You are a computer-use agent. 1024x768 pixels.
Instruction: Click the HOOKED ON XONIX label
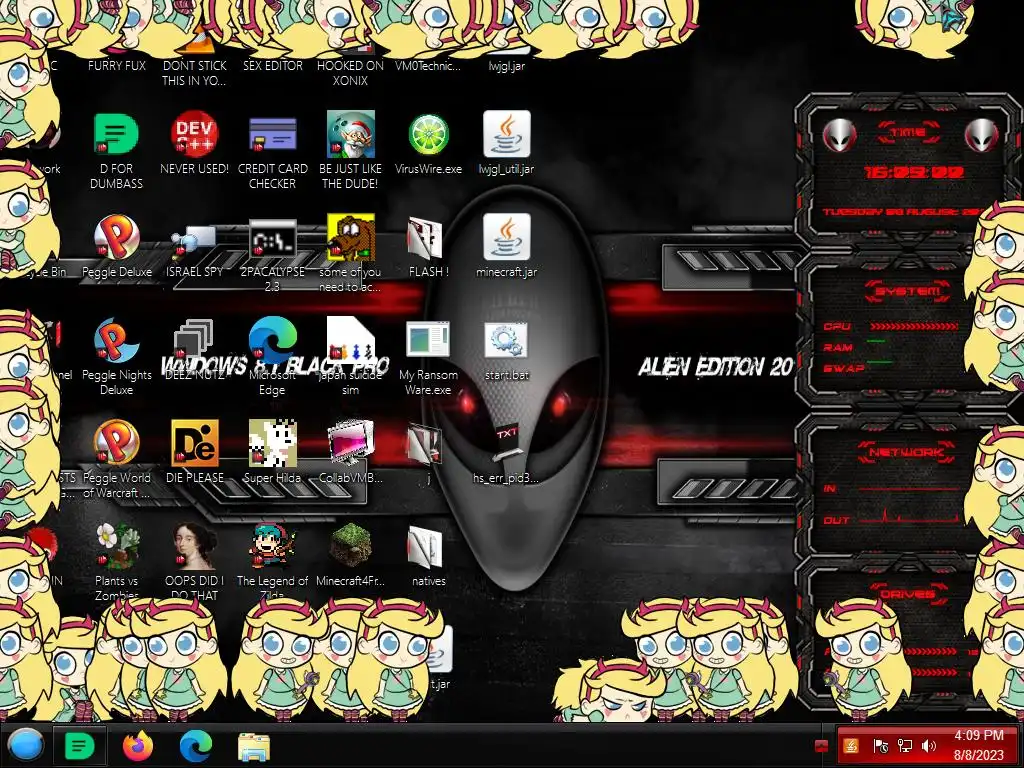click(x=350, y=73)
